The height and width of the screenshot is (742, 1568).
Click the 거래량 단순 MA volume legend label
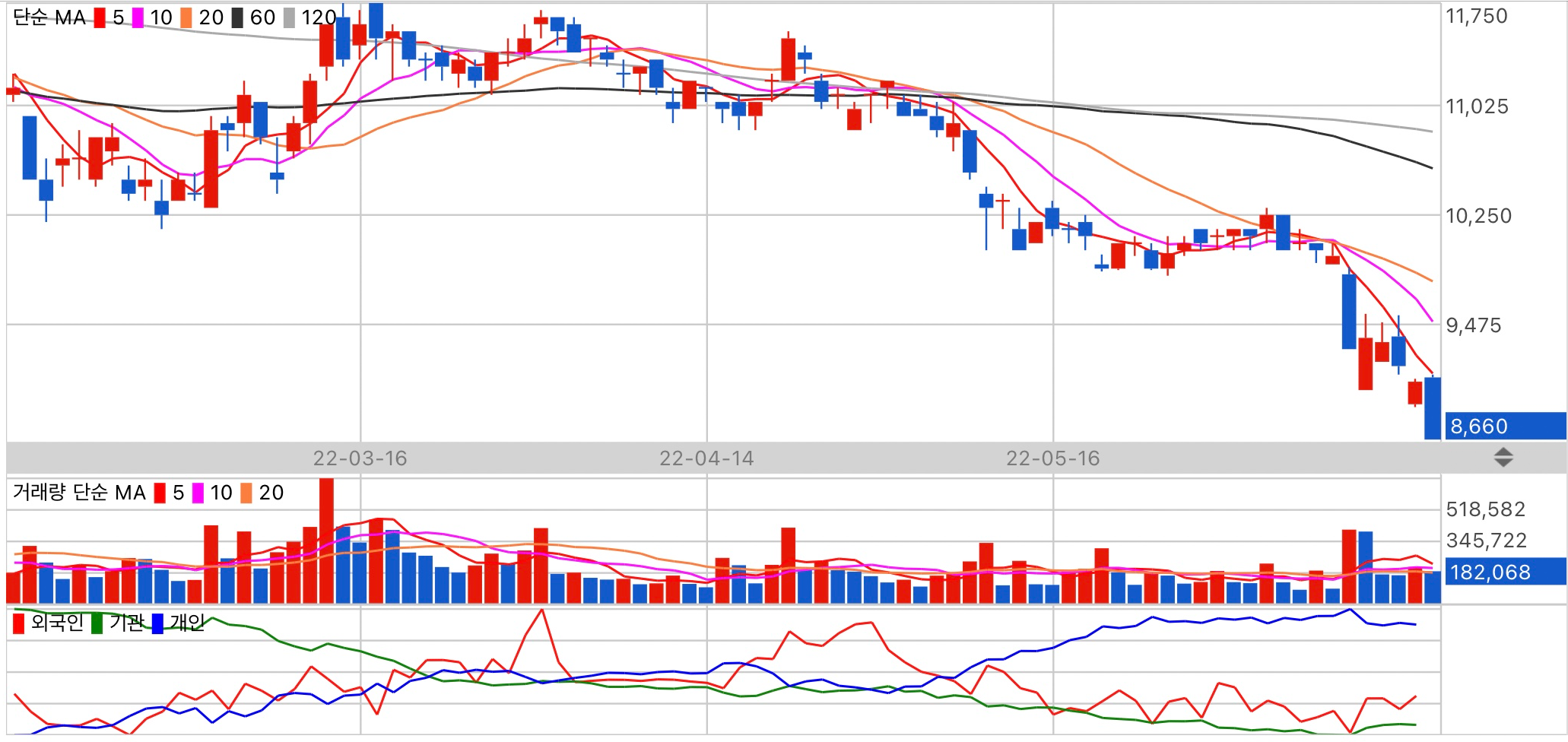click(79, 493)
